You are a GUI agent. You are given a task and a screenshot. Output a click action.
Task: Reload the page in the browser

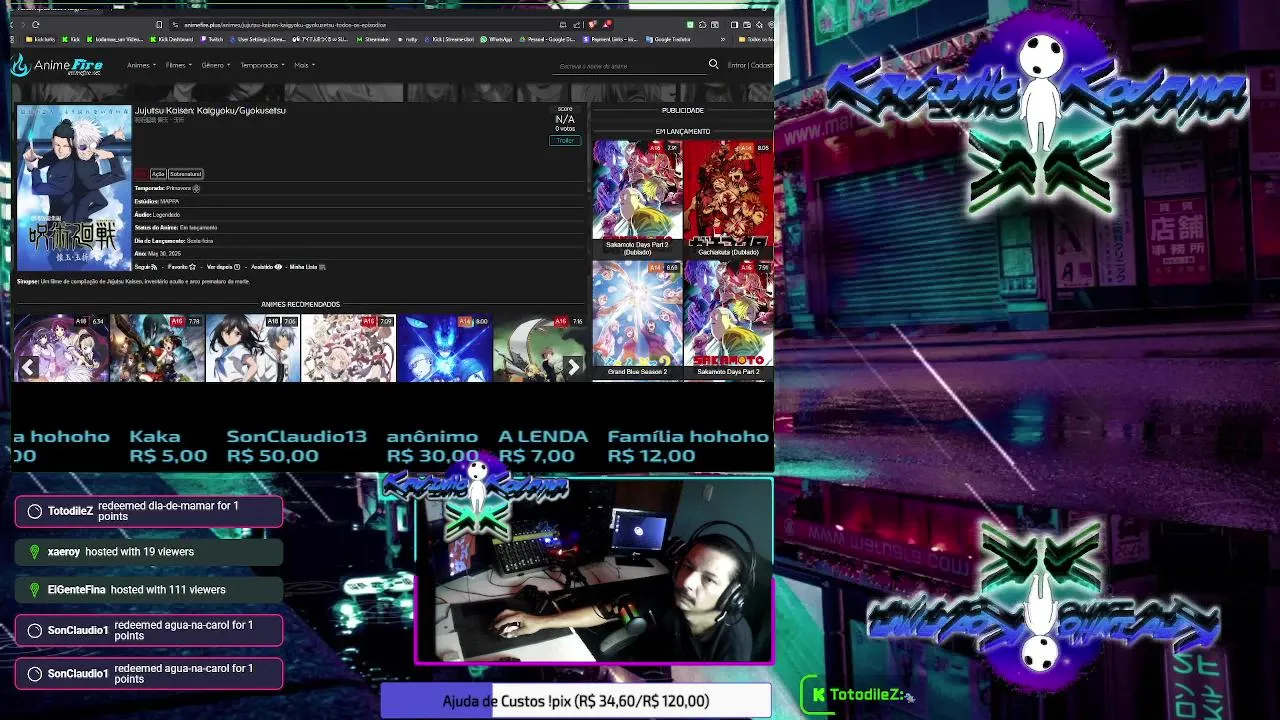tap(36, 24)
